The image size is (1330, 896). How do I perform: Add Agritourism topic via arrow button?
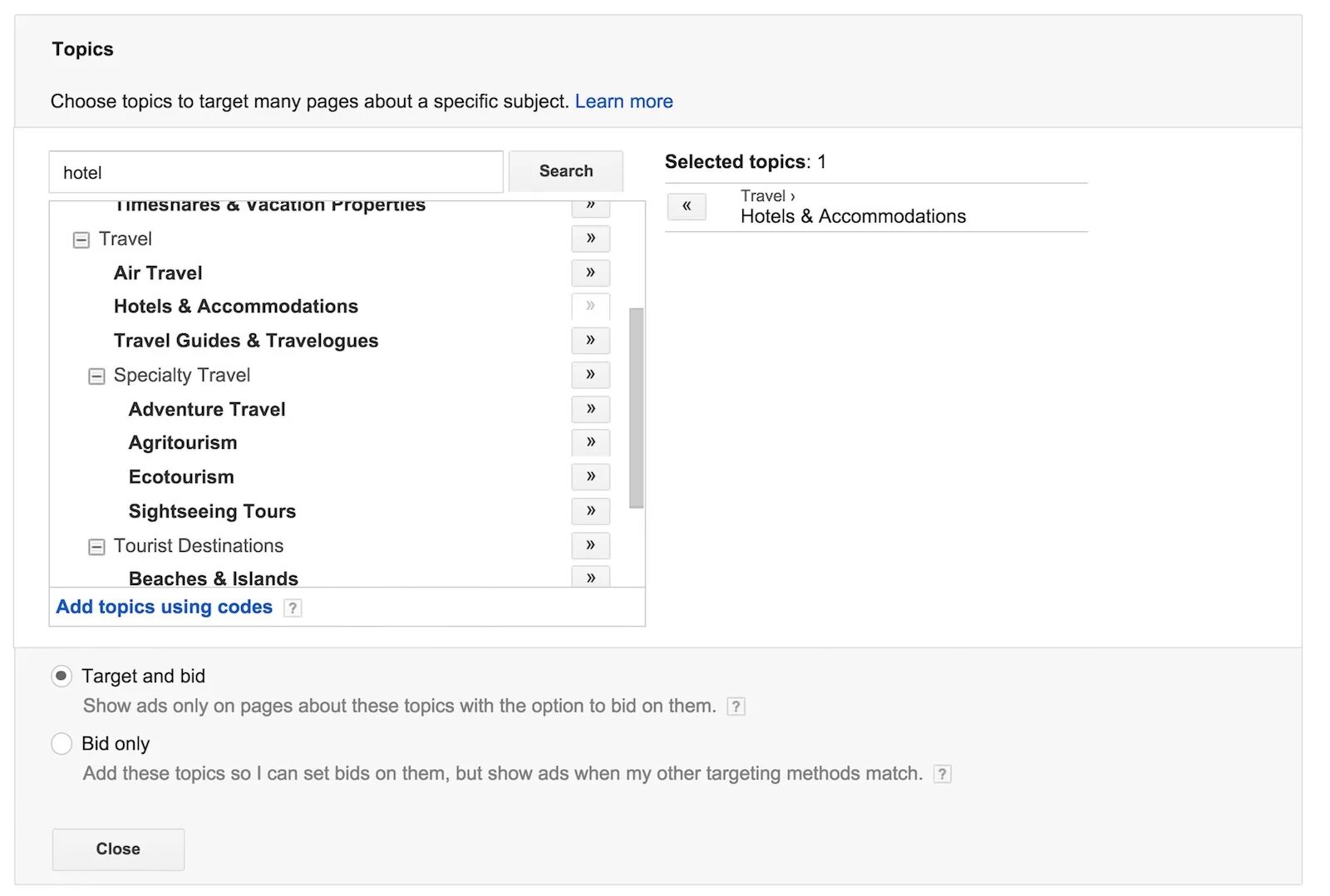590,442
